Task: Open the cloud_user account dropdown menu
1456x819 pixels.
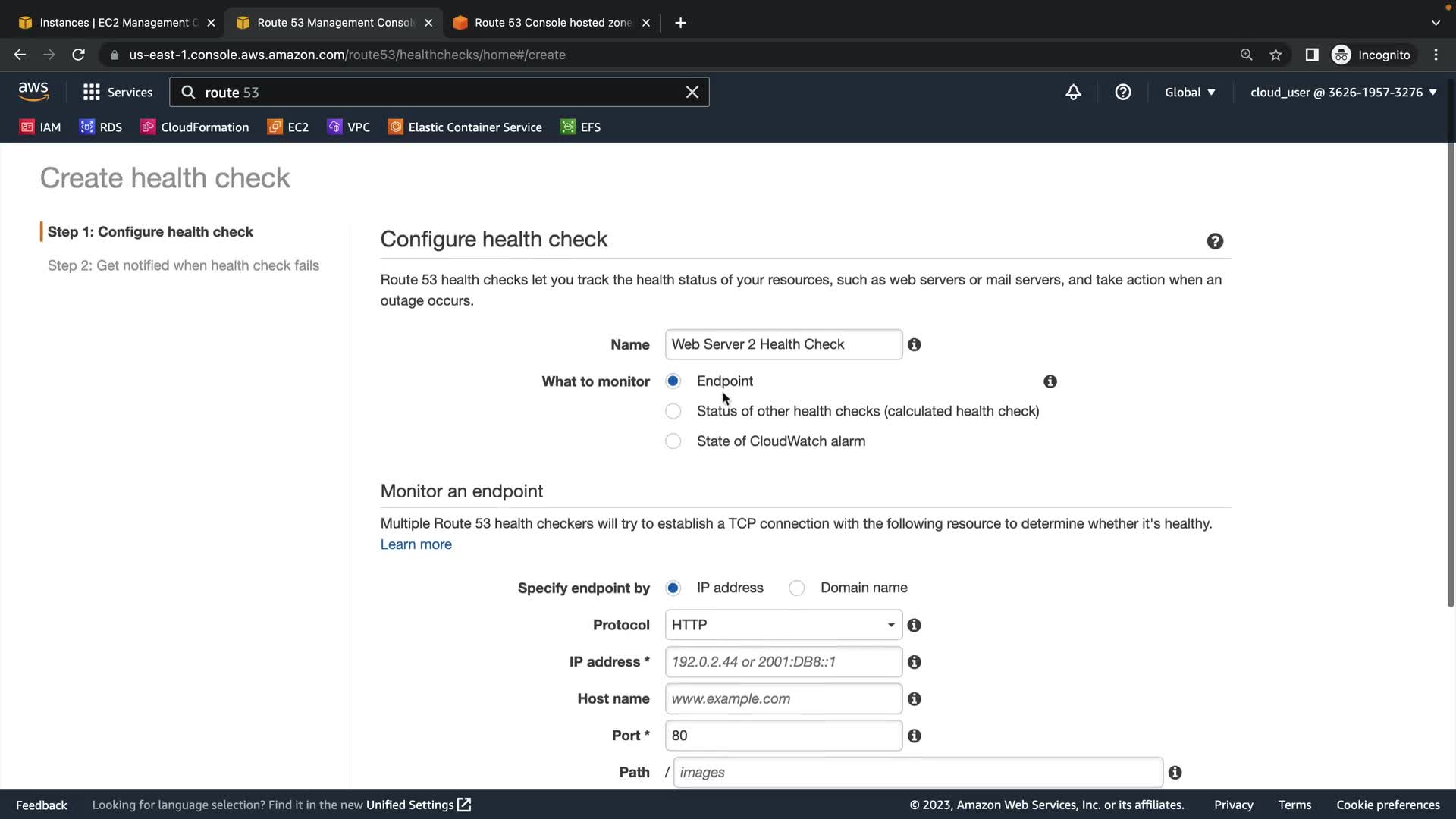Action: tap(1343, 93)
